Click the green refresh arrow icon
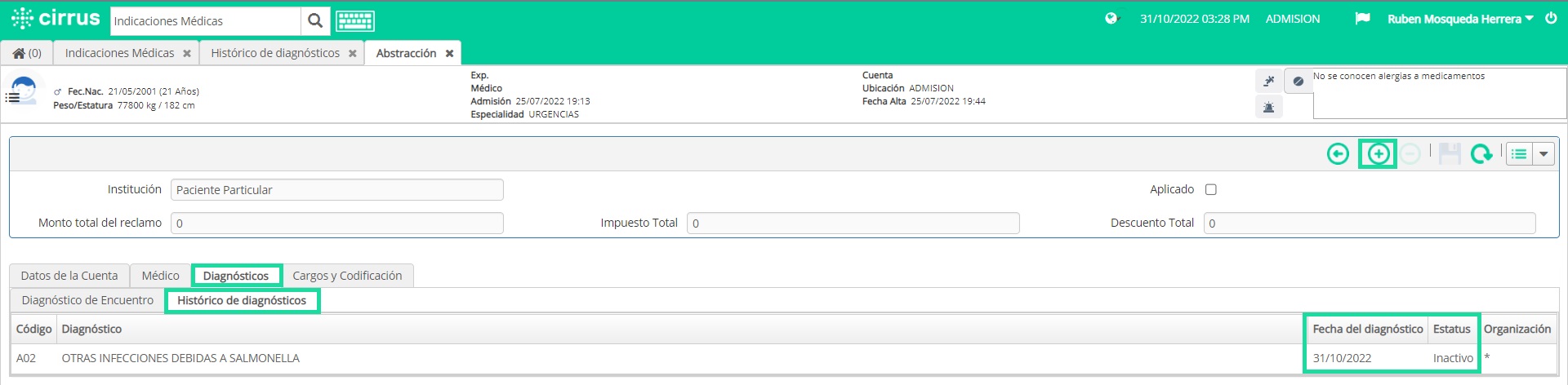The width and height of the screenshot is (1568, 385). [x=1481, y=153]
